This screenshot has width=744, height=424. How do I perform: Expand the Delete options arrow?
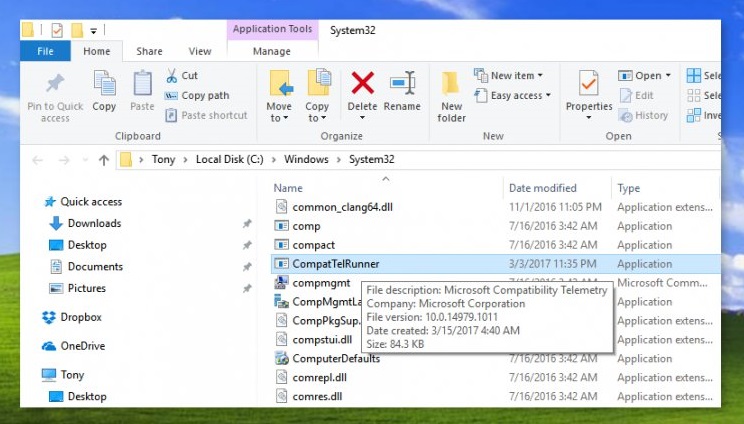363,118
